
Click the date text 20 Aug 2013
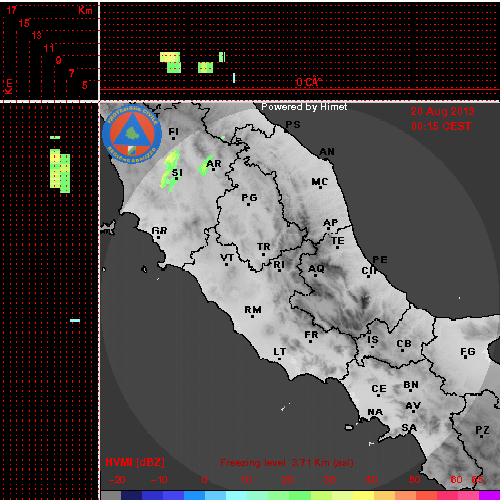coord(442,111)
